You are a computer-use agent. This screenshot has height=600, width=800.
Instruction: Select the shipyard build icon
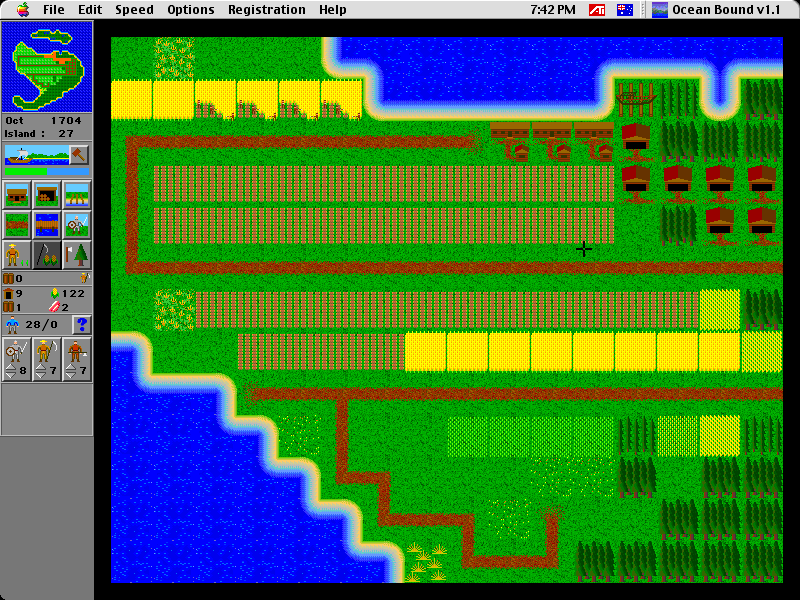click(77, 194)
